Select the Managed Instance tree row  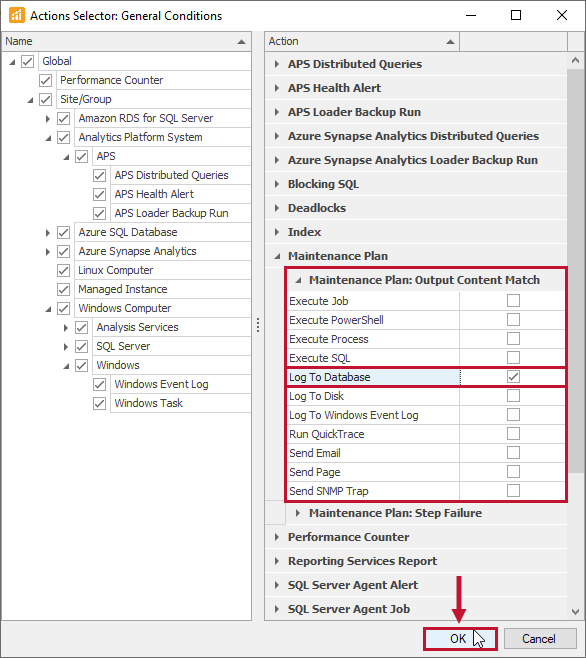[162, 289]
